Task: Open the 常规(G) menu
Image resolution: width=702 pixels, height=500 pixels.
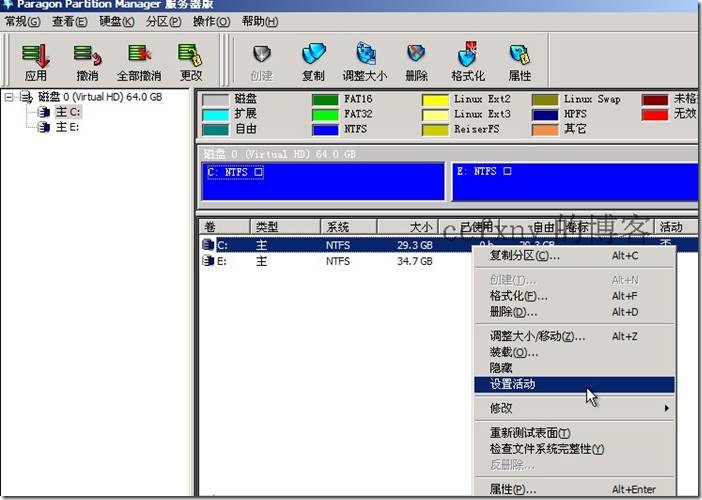Action: [22, 21]
